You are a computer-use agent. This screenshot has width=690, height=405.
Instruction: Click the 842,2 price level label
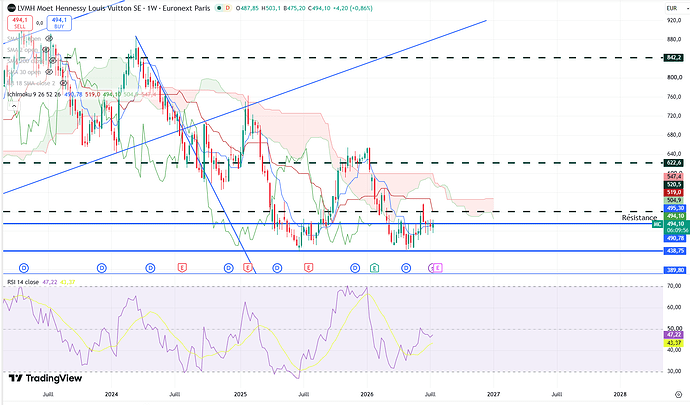pyautogui.click(x=674, y=58)
